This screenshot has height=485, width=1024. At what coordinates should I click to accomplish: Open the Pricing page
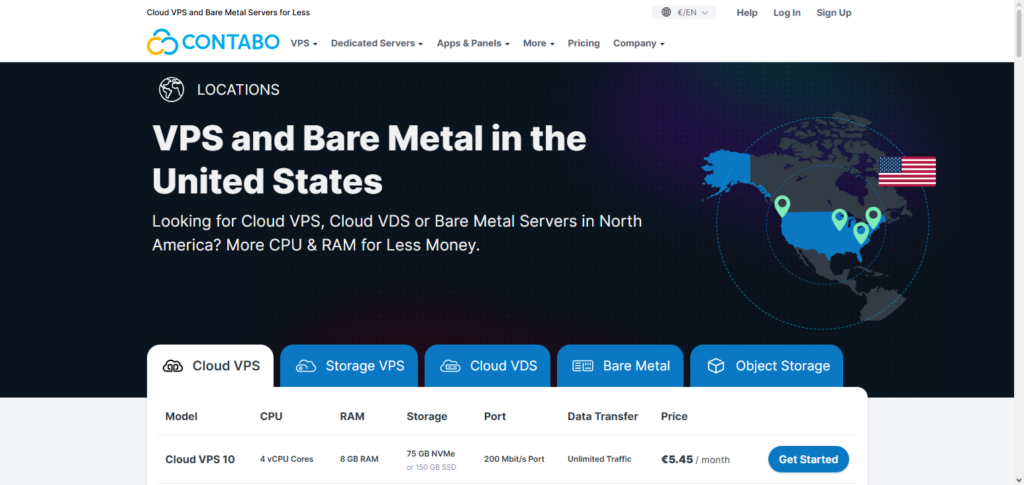coord(583,44)
